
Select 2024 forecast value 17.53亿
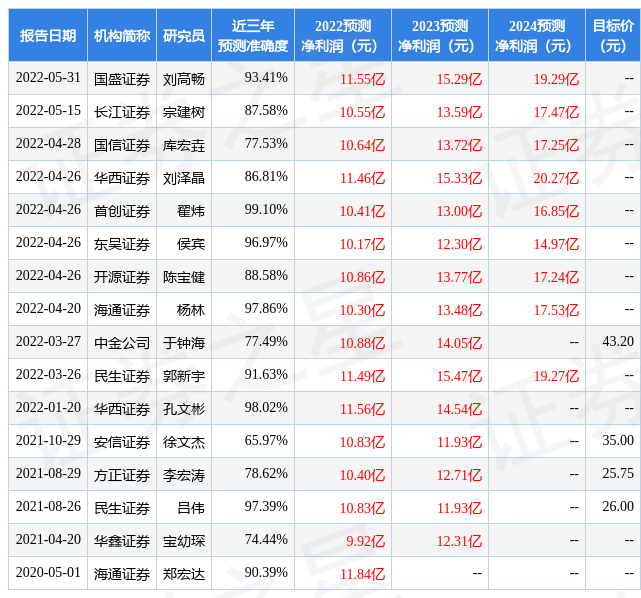[556, 310]
